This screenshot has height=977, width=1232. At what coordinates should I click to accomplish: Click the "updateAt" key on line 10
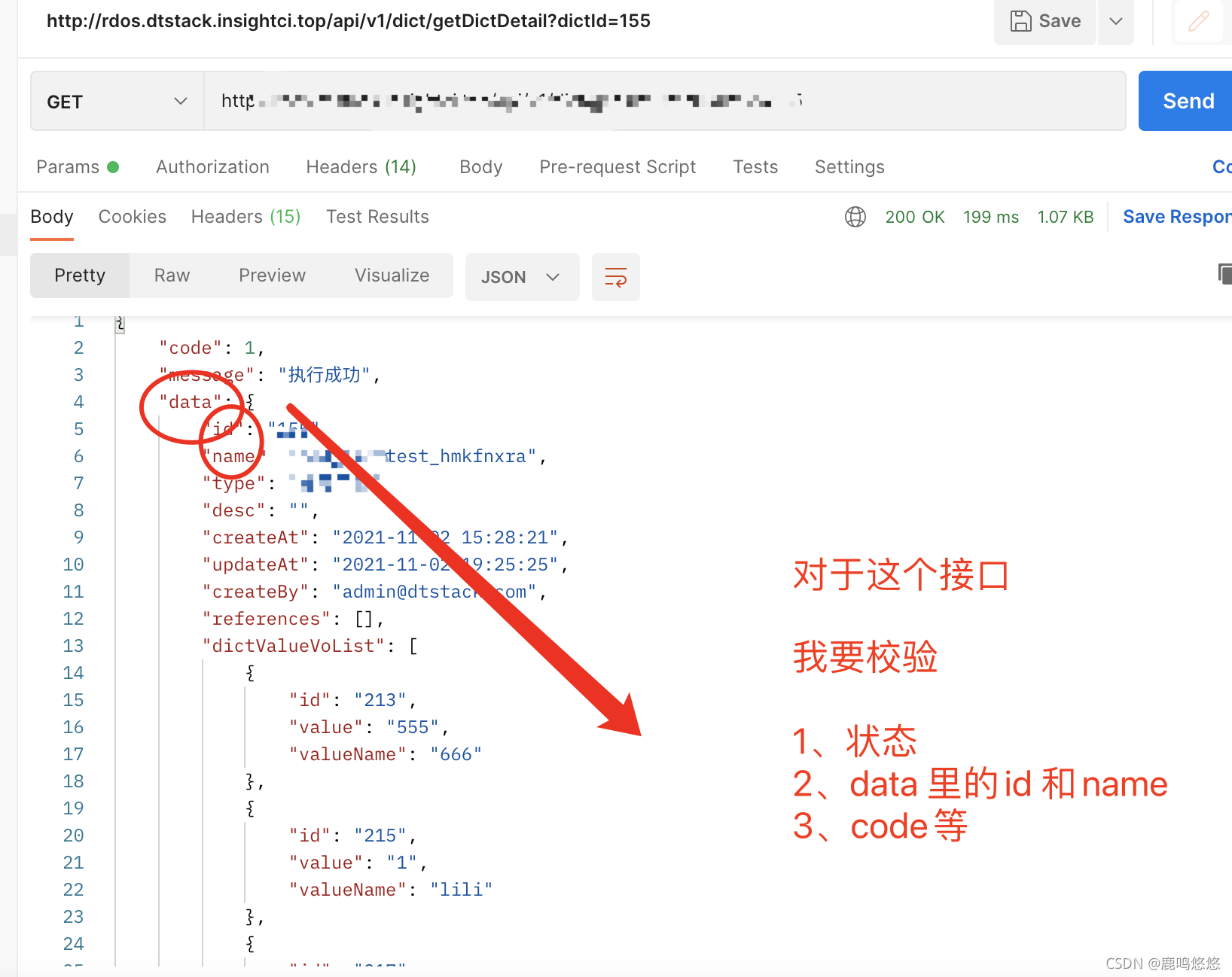(x=256, y=565)
